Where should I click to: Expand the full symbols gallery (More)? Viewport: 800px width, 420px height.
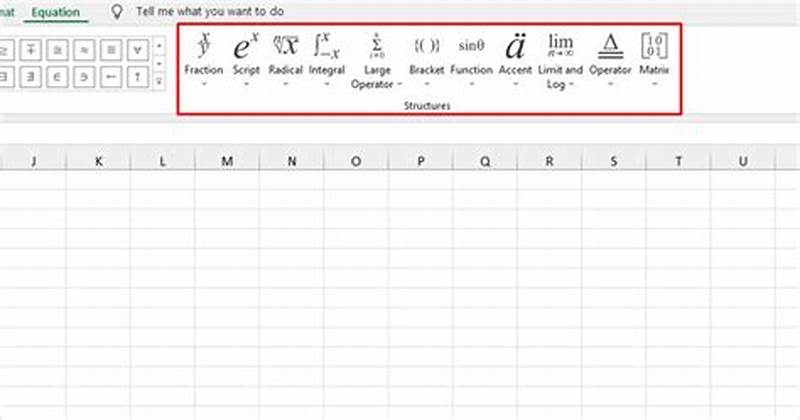pyautogui.click(x=159, y=81)
